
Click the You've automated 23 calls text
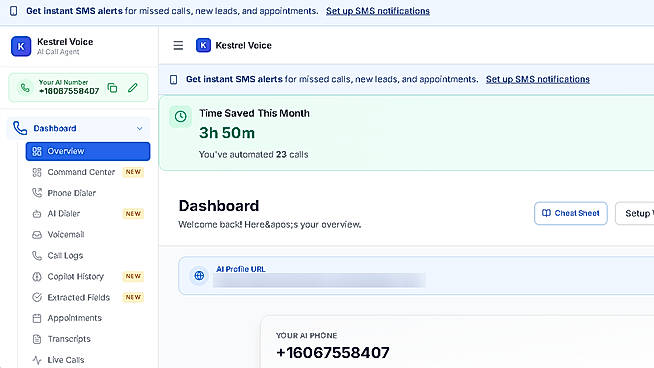click(x=254, y=154)
